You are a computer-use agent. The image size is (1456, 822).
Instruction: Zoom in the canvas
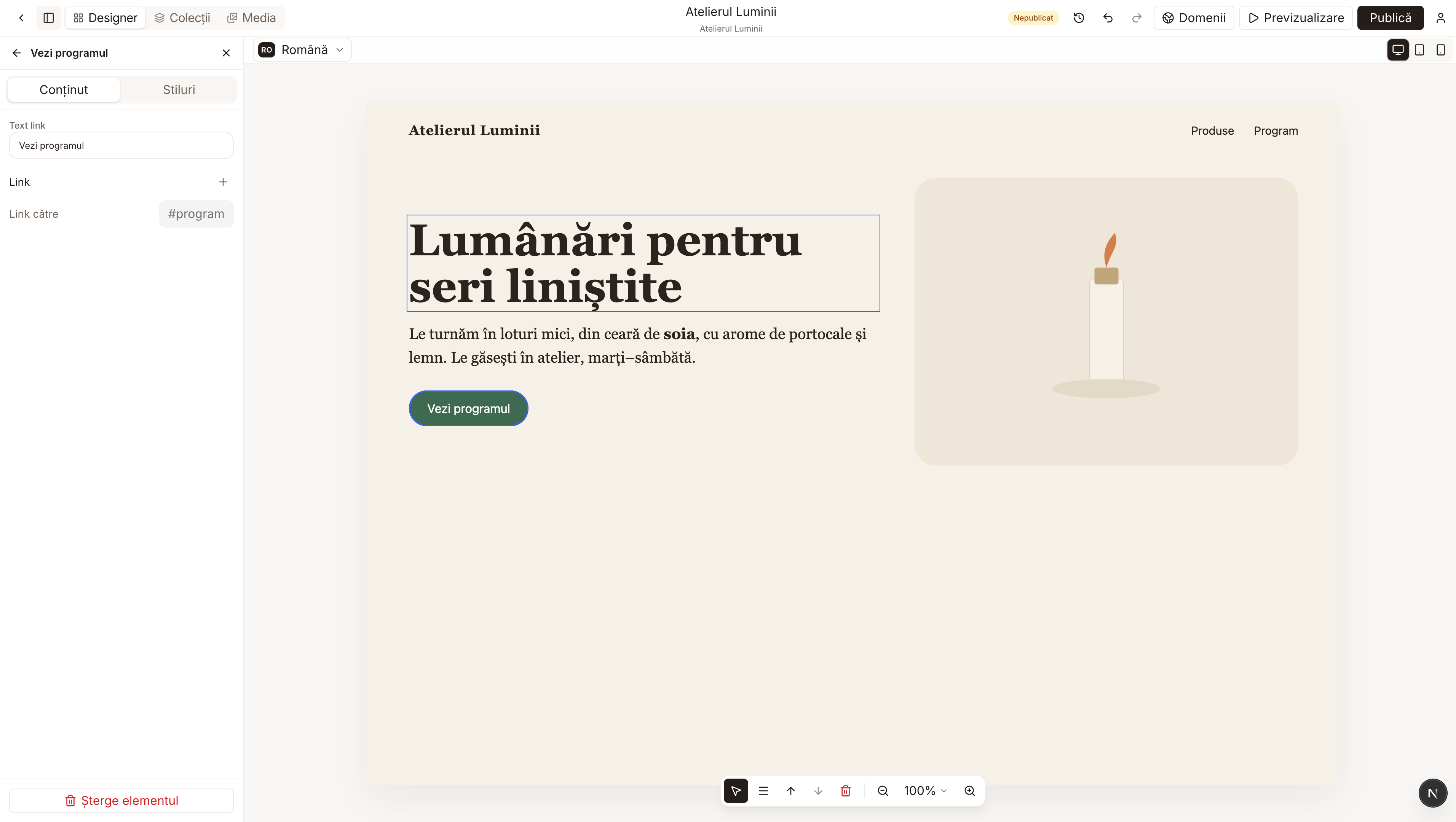969,790
